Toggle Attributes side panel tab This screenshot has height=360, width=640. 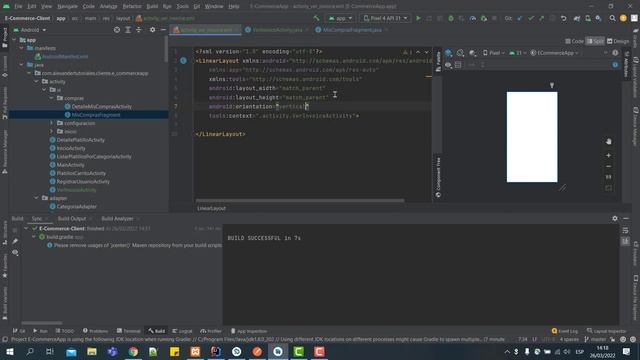point(627,64)
